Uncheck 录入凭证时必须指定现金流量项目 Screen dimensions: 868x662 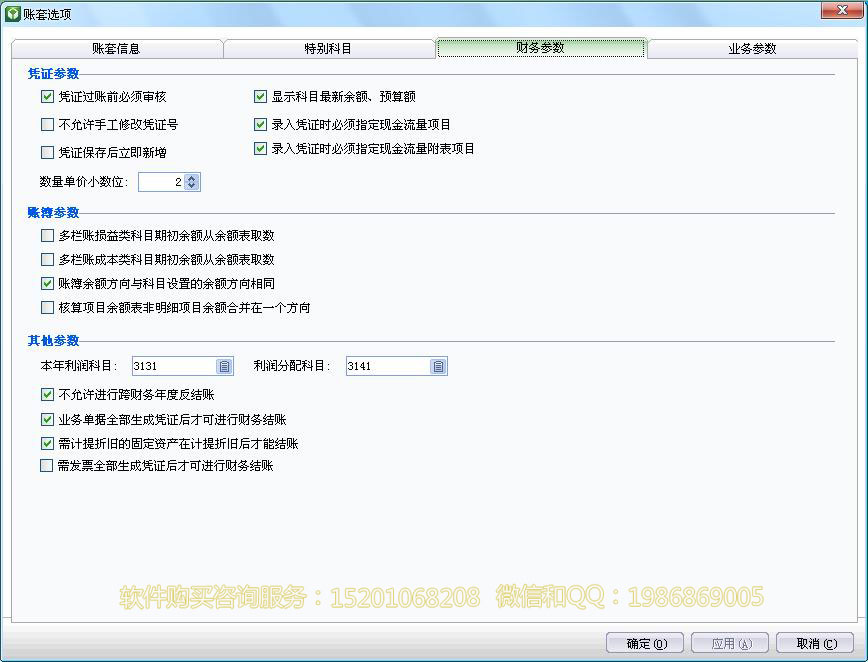tap(260, 125)
